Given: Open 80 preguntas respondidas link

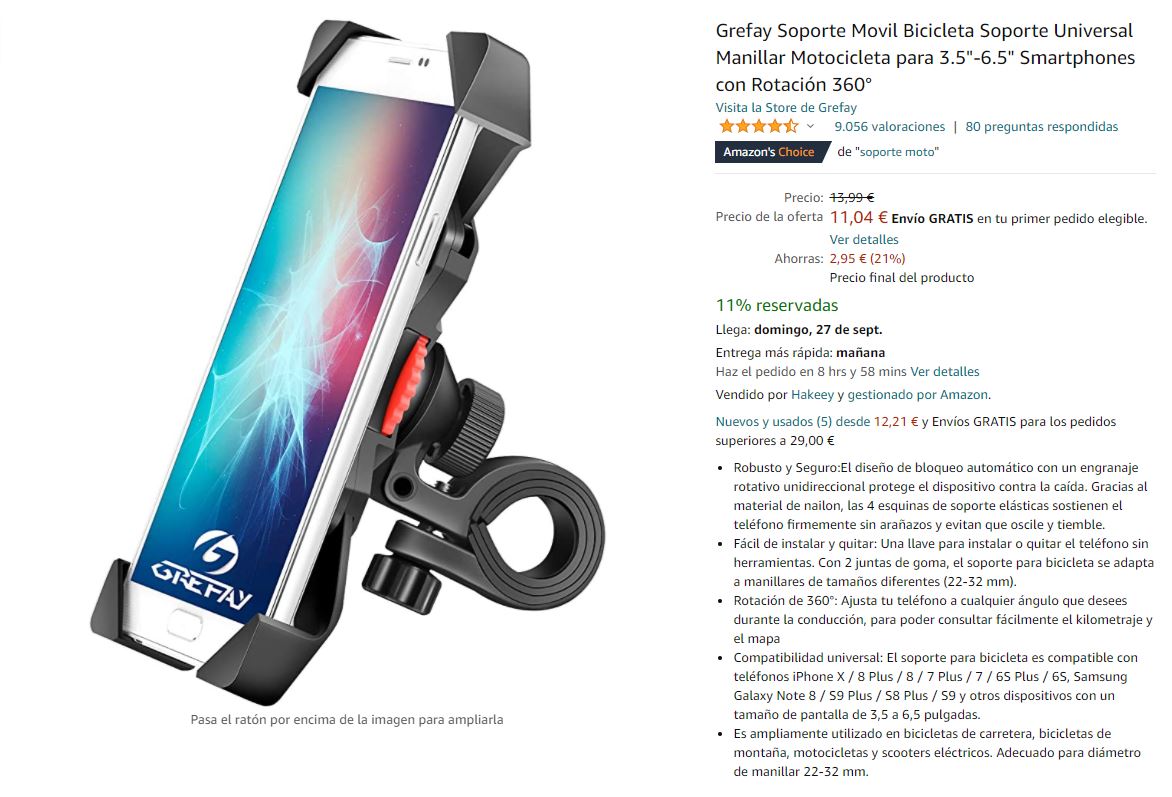Looking at the screenshot, I should pos(1041,126).
